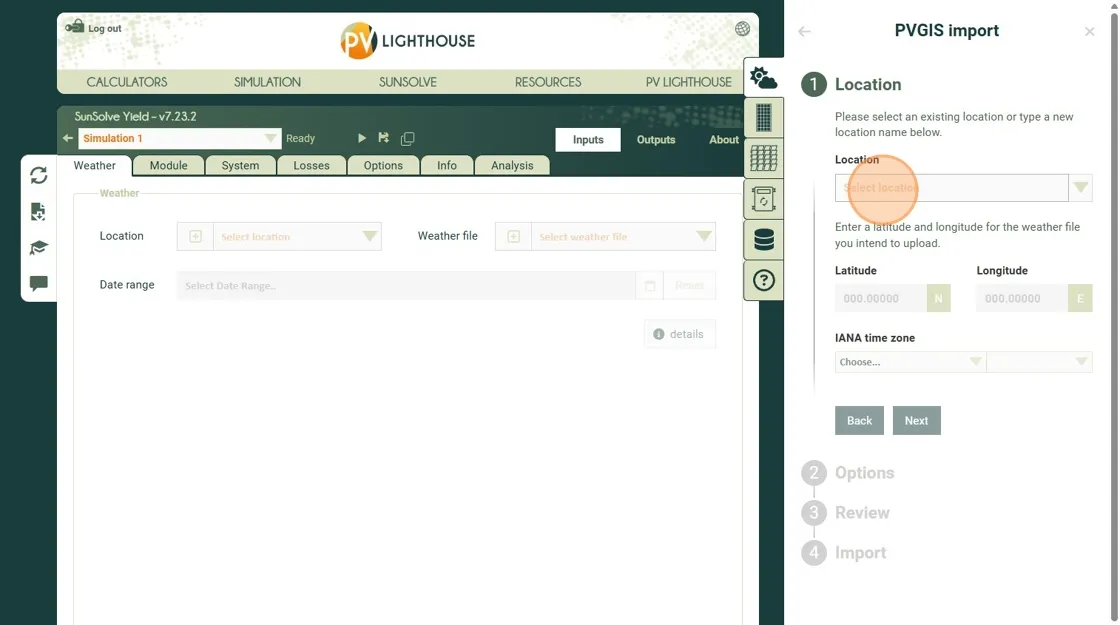Open the chat feedback bubble icon
The width and height of the screenshot is (1120, 625).
pos(39,284)
